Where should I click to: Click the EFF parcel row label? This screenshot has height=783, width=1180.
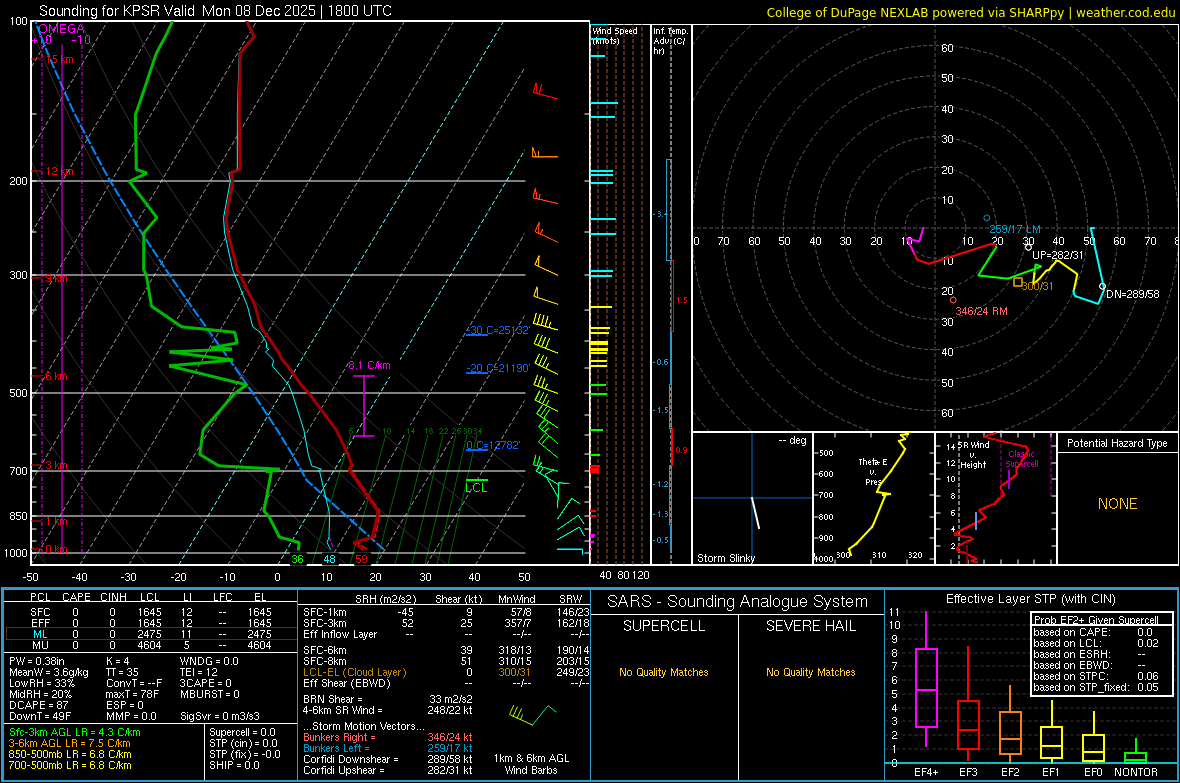tap(40, 623)
